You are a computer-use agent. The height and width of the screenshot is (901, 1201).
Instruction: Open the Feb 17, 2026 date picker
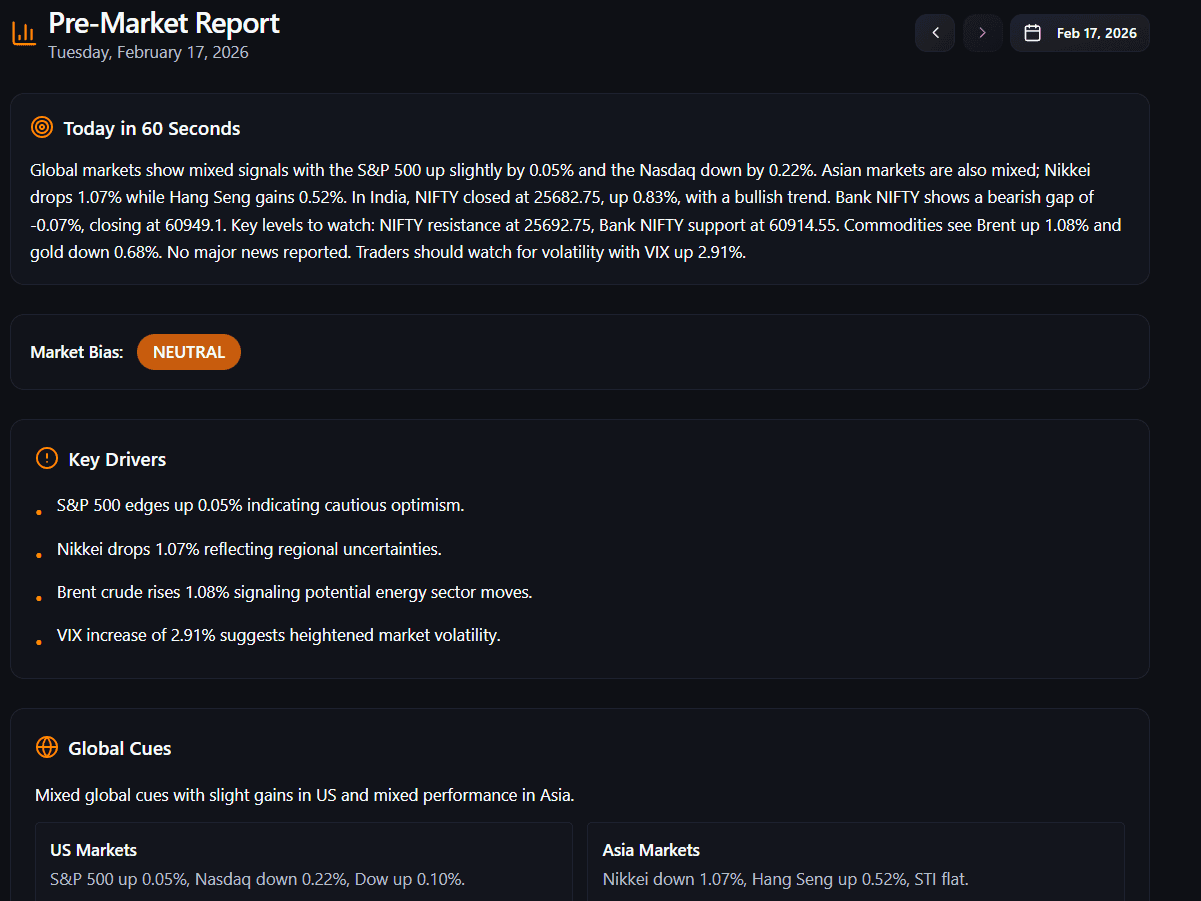click(x=1080, y=33)
